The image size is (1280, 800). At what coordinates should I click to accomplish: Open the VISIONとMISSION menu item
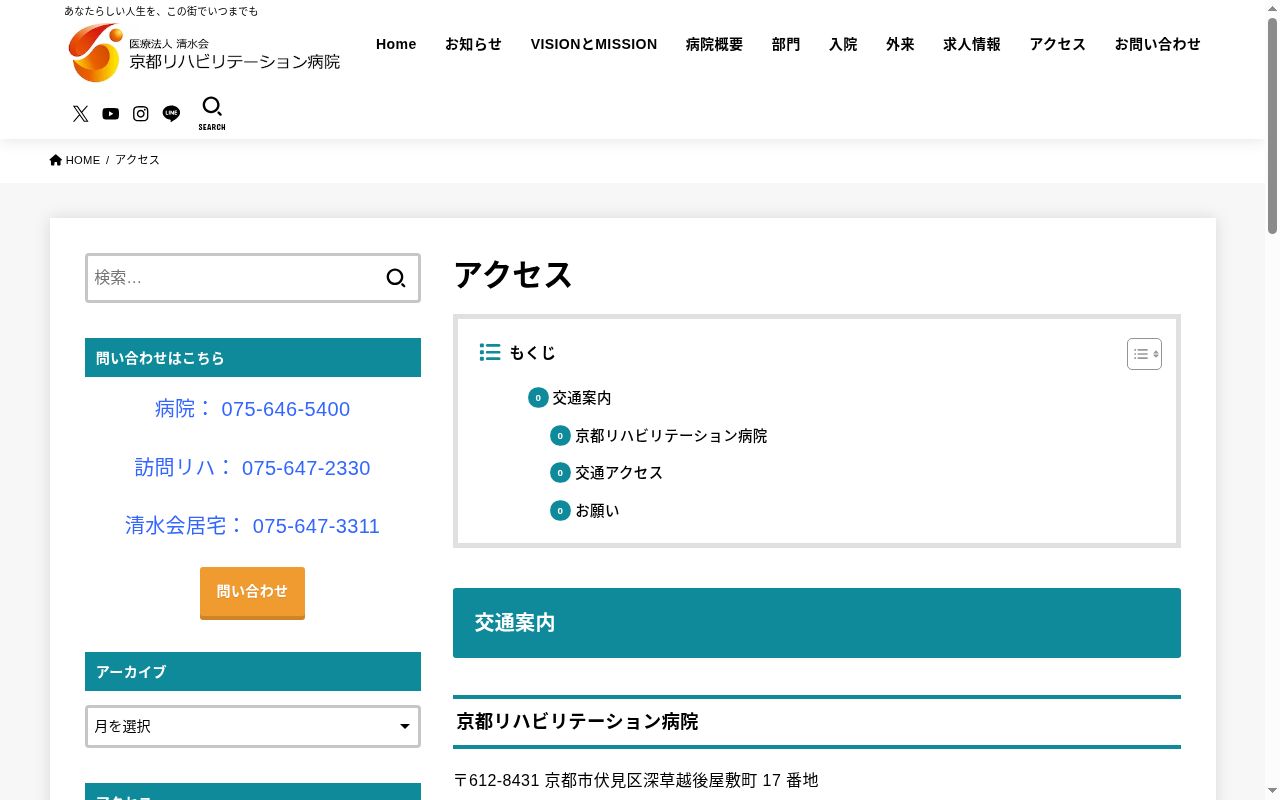click(x=594, y=44)
